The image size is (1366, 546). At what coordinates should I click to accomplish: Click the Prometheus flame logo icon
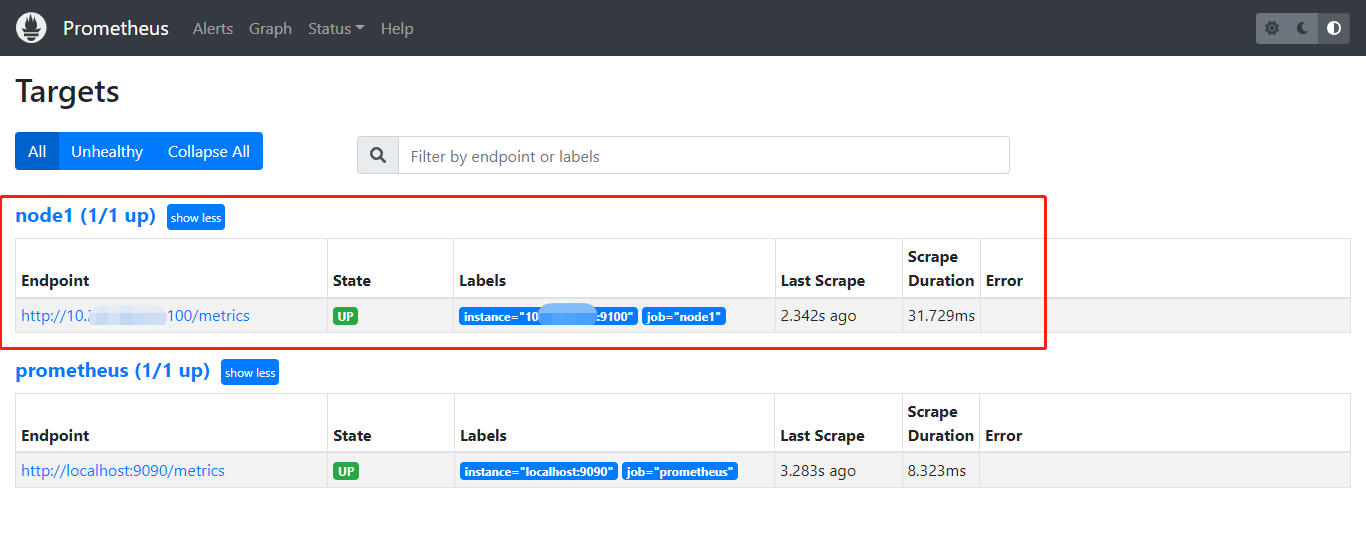click(x=31, y=28)
